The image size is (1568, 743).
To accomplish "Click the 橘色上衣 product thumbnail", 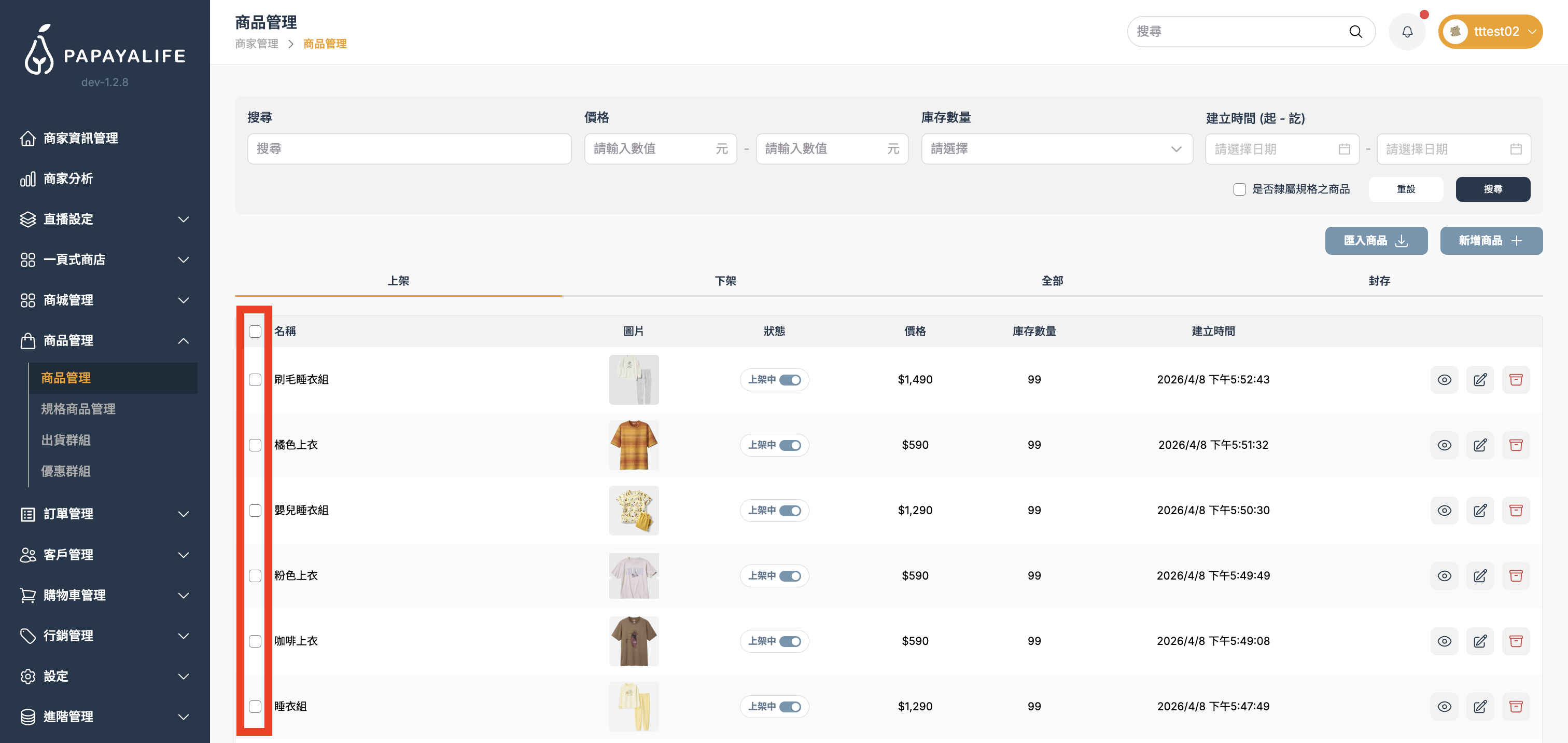I will (634, 445).
